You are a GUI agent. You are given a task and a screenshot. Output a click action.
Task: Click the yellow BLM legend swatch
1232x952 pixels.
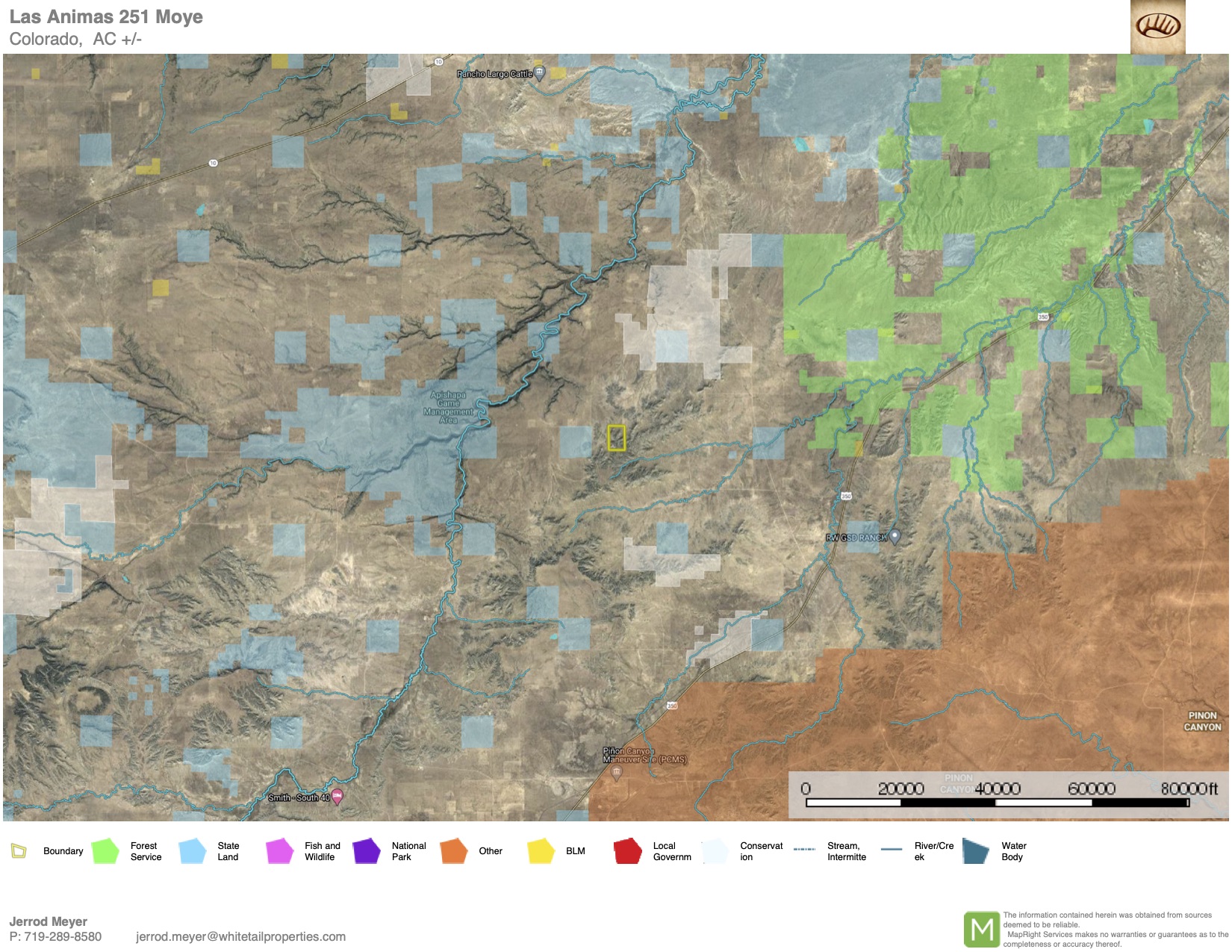pyautogui.click(x=541, y=850)
